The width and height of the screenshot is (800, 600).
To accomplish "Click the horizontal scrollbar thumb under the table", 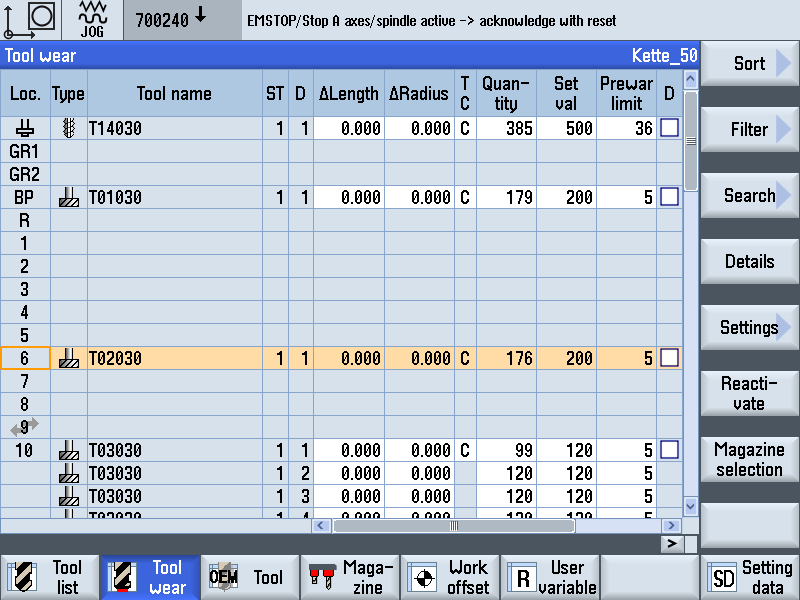I will [453, 525].
